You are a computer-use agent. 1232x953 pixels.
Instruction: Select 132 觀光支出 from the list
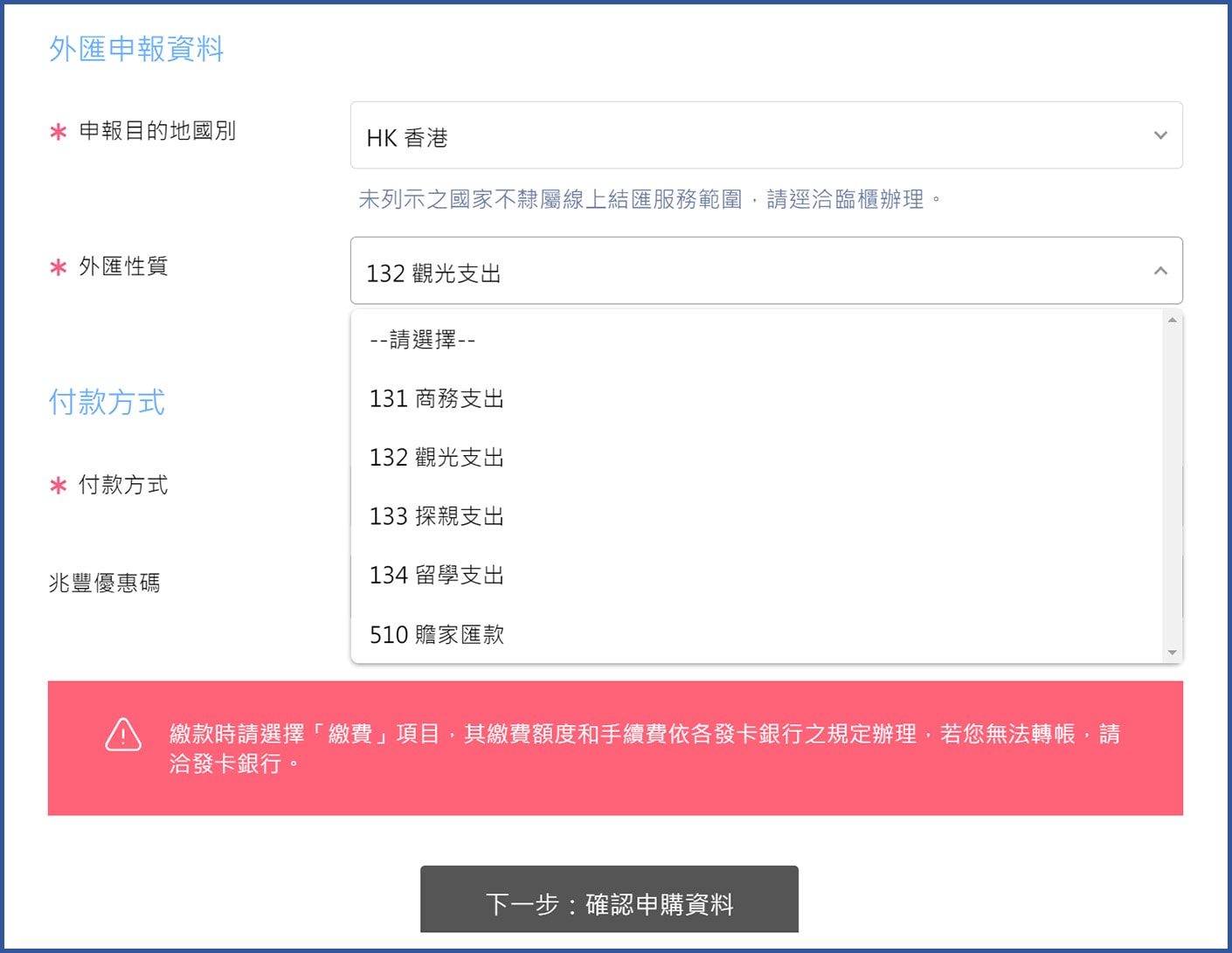pyautogui.click(x=436, y=458)
